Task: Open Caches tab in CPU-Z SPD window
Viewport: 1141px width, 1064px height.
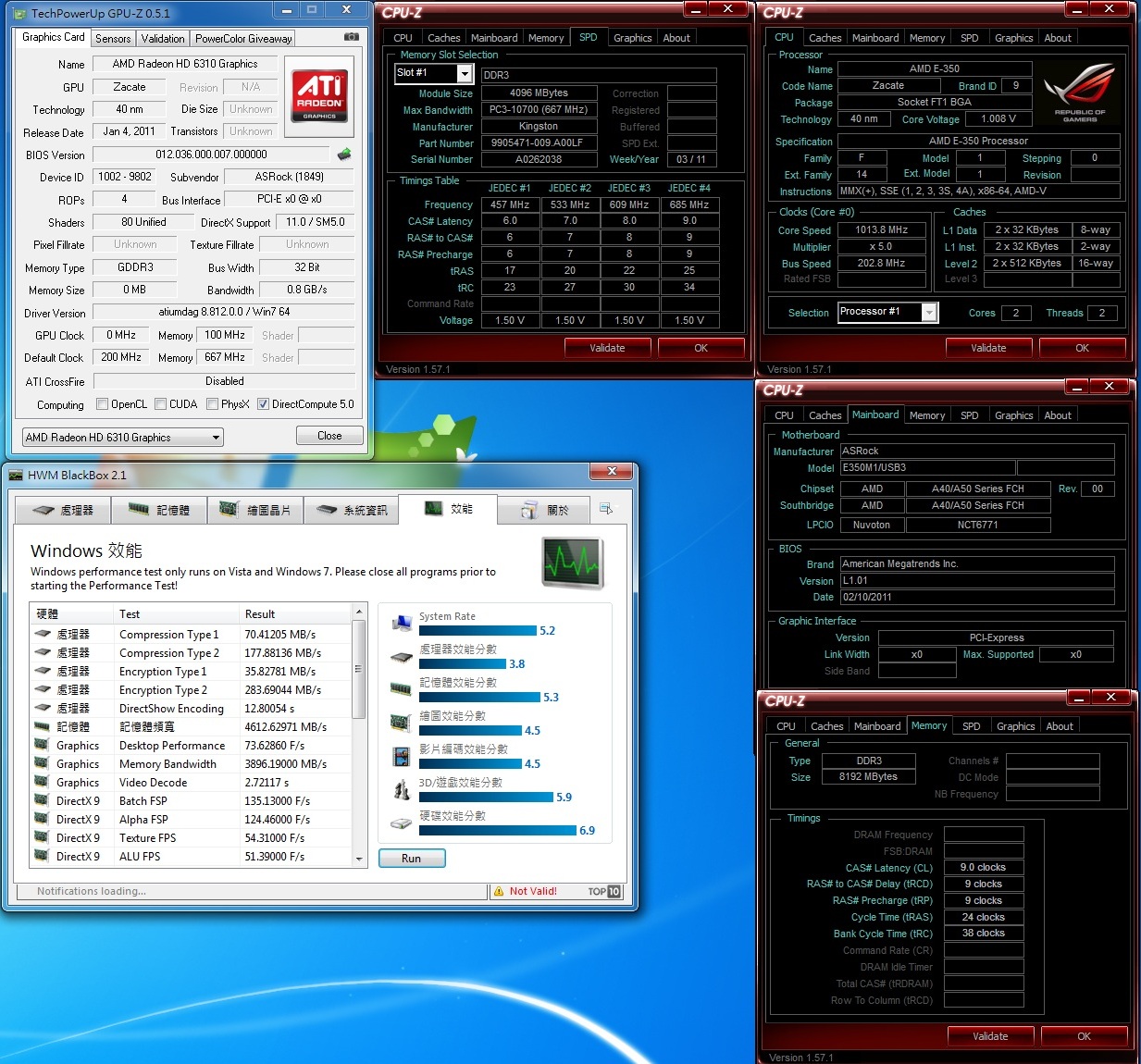Action: [443, 38]
